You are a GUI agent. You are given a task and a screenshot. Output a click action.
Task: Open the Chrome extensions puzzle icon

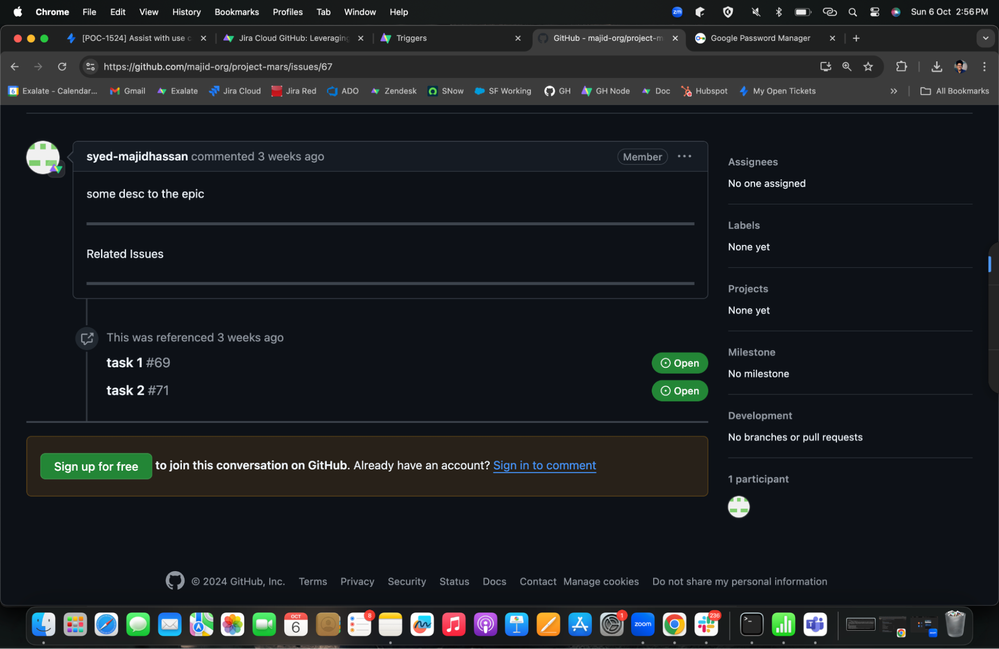click(x=901, y=66)
